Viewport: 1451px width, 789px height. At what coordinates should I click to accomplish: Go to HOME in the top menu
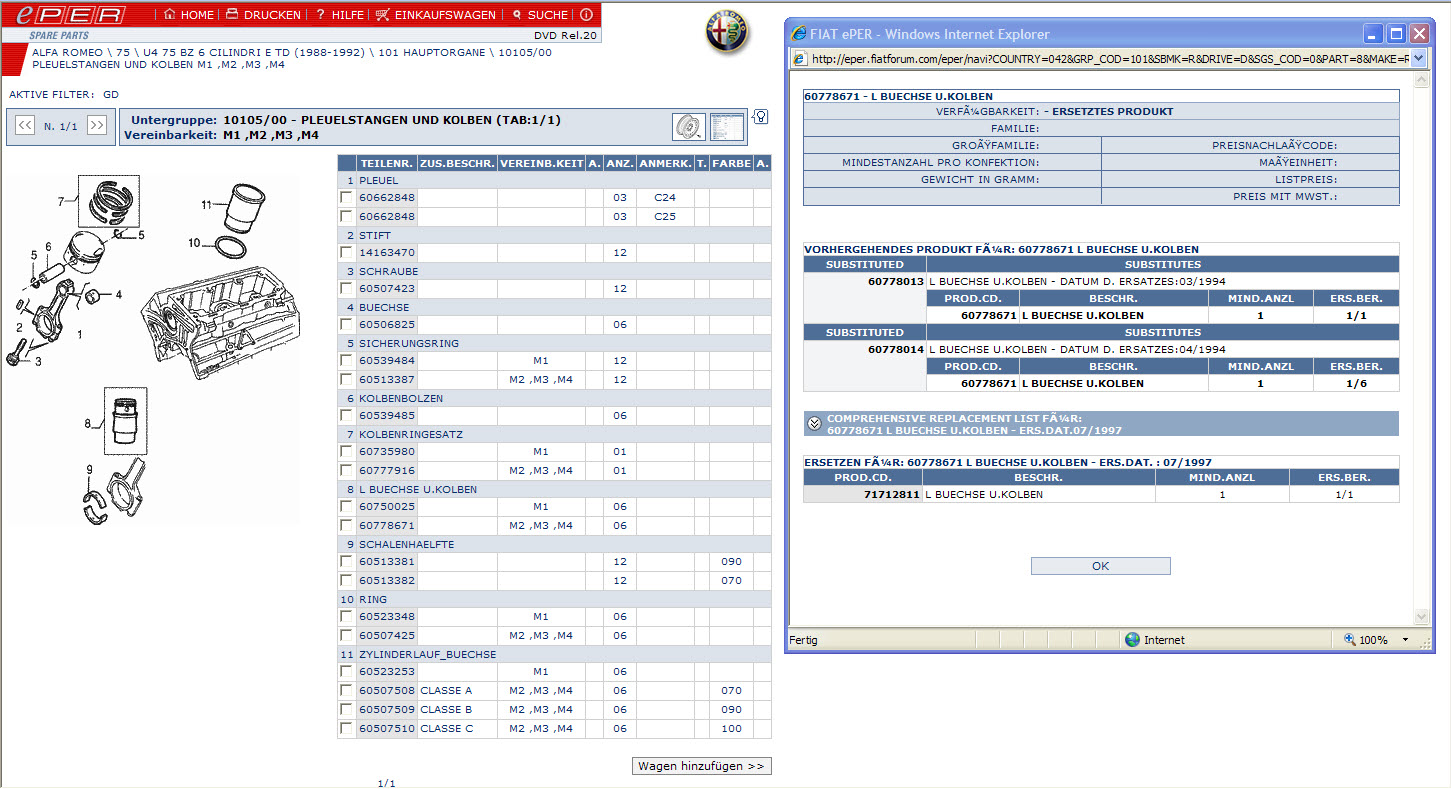pyautogui.click(x=189, y=15)
